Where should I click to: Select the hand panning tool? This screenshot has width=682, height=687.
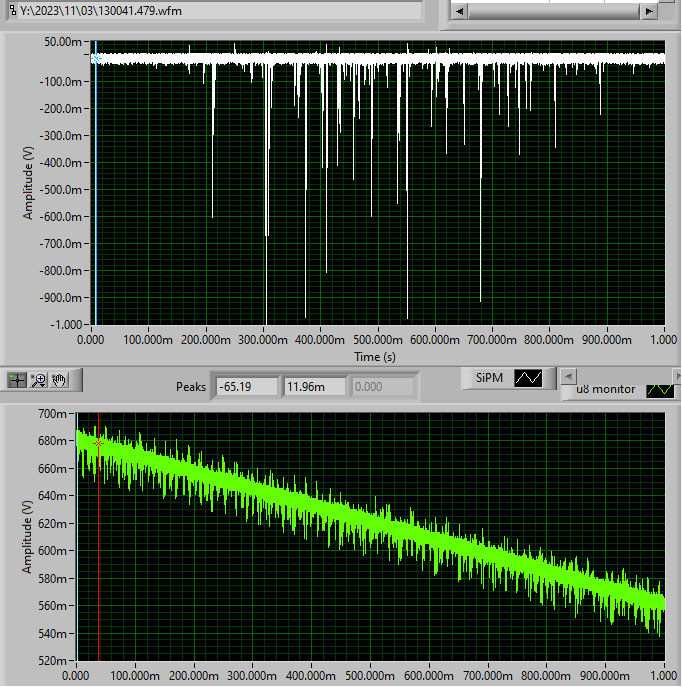60,380
